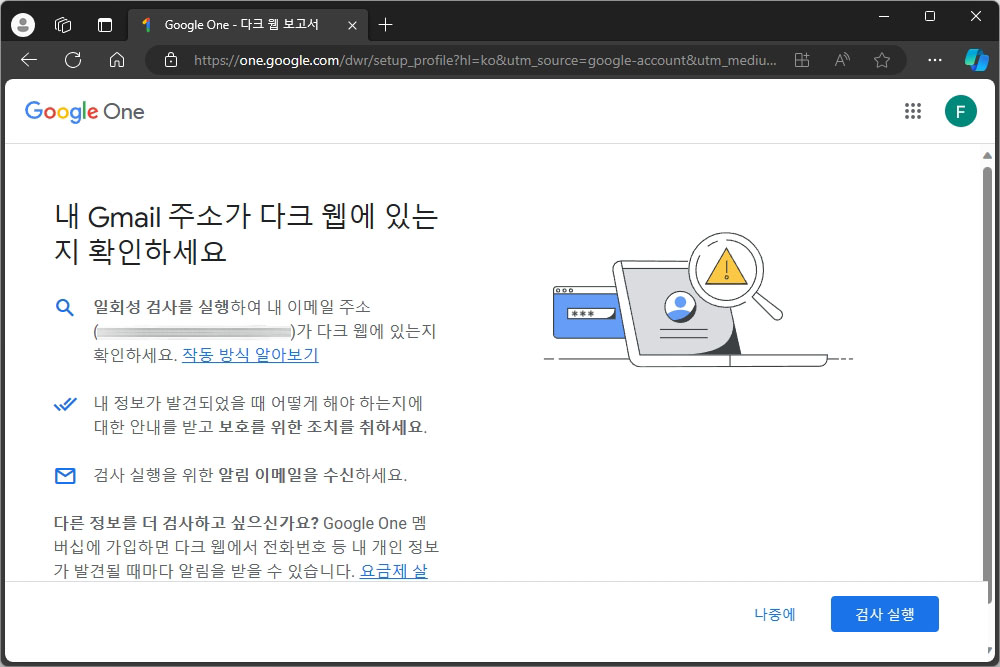Viewport: 1000px width, 667px height.
Task: Close the Google One tab
Action: tap(352, 26)
